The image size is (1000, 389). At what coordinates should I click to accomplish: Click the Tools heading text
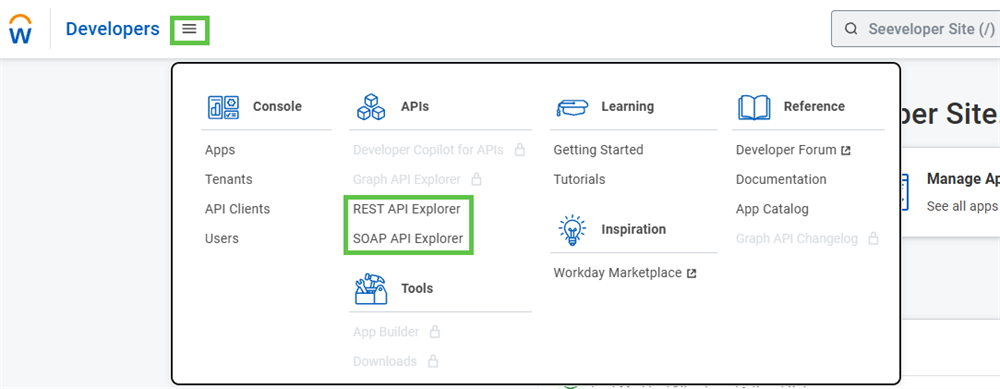417,288
